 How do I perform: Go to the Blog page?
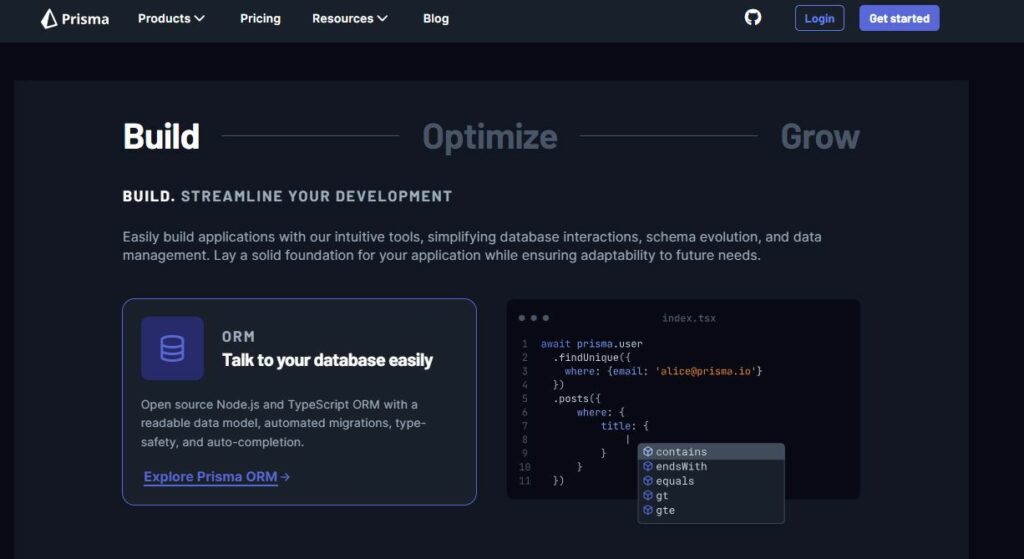[x=436, y=18]
